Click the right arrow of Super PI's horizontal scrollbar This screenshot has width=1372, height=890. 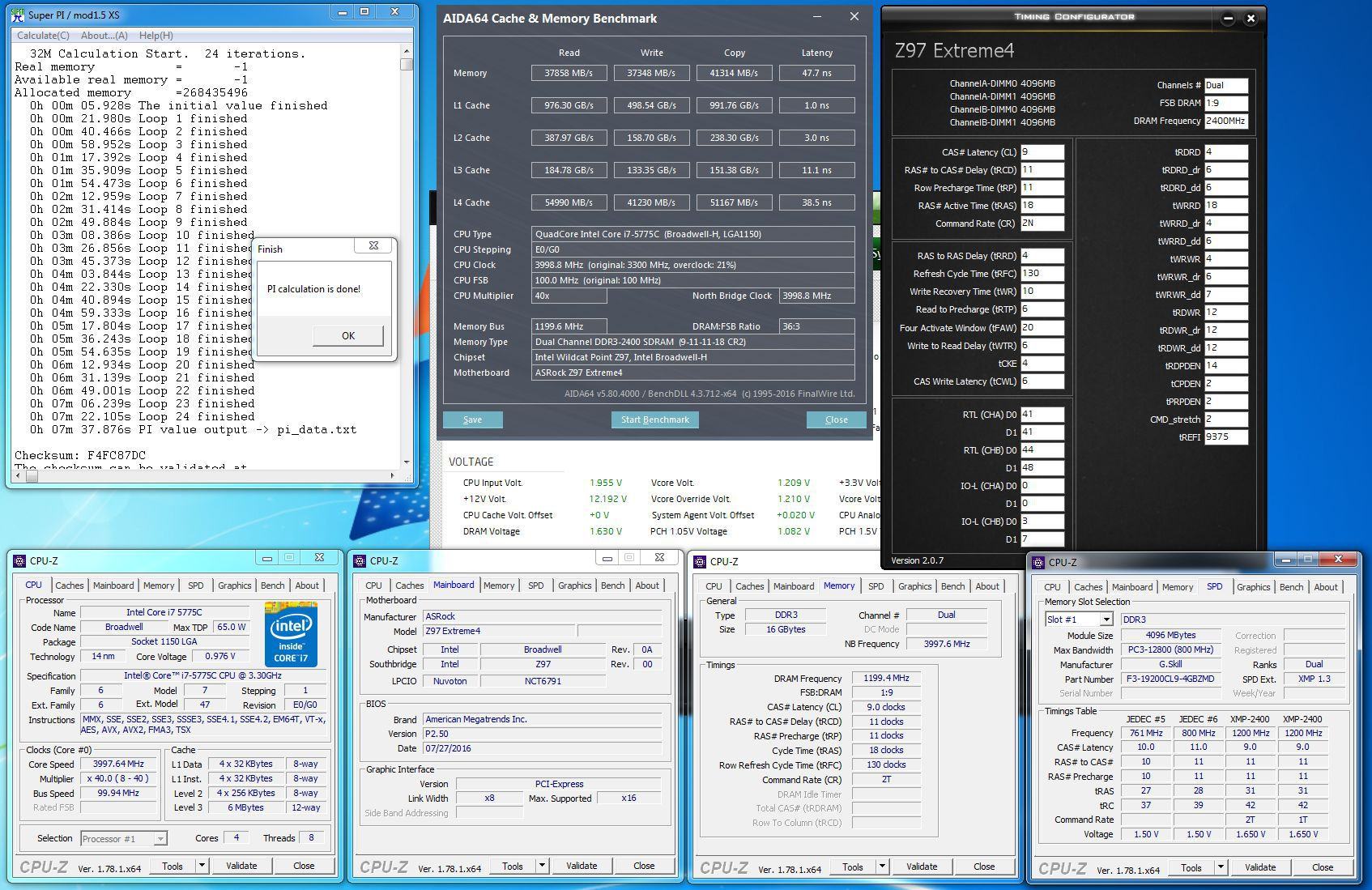click(x=394, y=475)
